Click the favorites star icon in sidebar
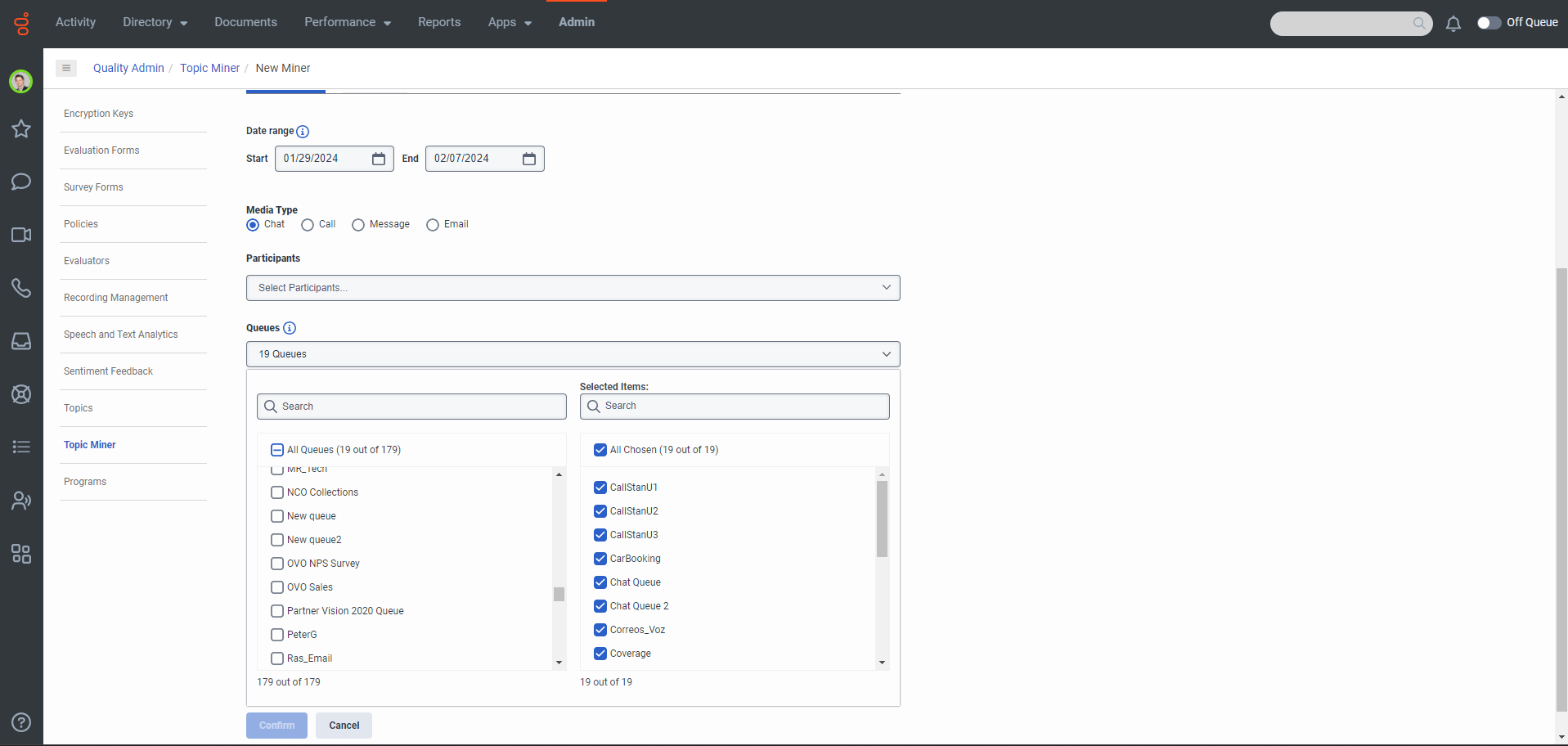Screen dimensions: 1568x746 tap(20, 128)
